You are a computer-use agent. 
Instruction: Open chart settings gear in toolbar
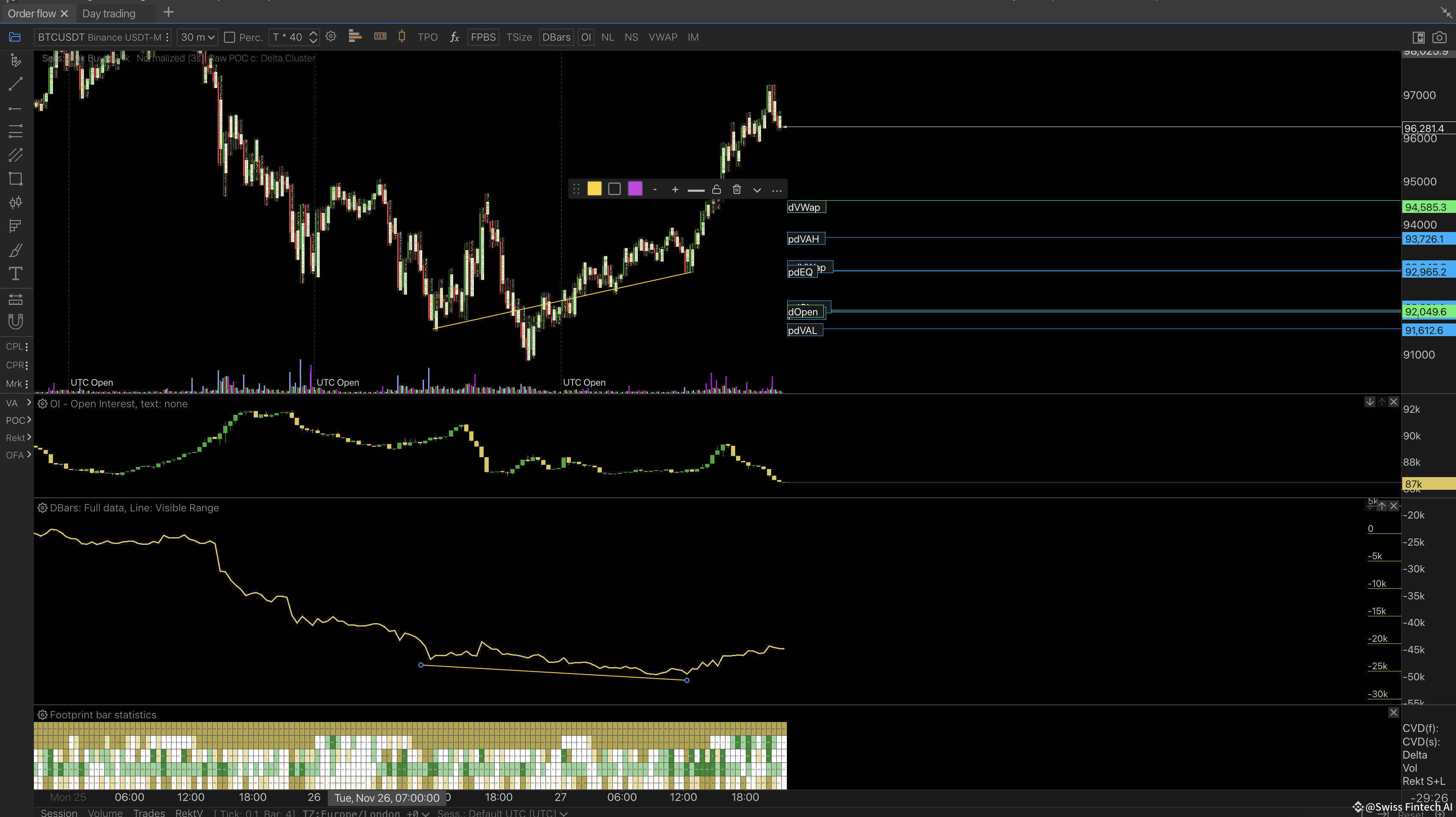pos(331,37)
